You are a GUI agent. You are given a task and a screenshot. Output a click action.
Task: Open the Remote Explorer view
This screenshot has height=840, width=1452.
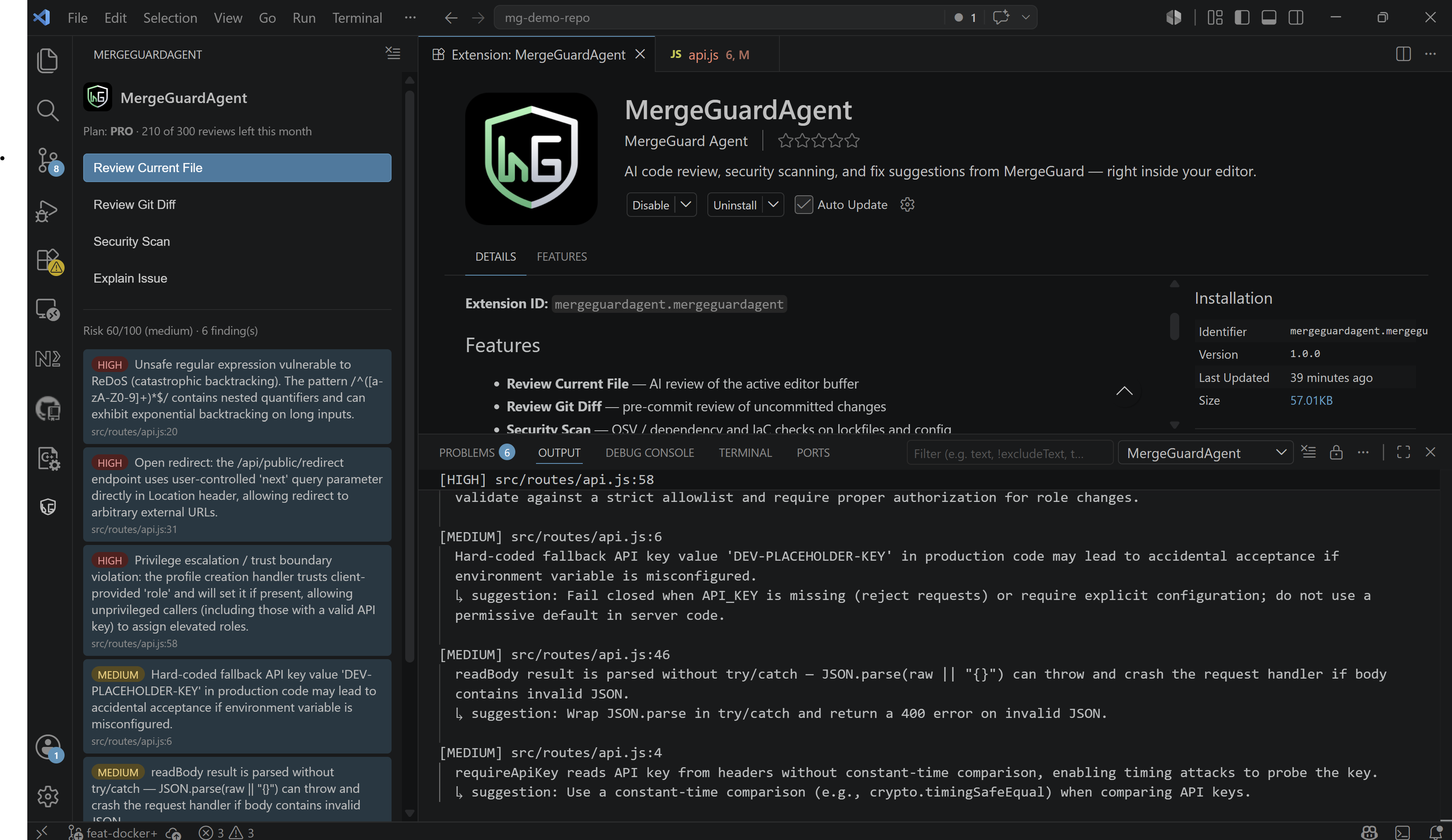click(x=47, y=310)
